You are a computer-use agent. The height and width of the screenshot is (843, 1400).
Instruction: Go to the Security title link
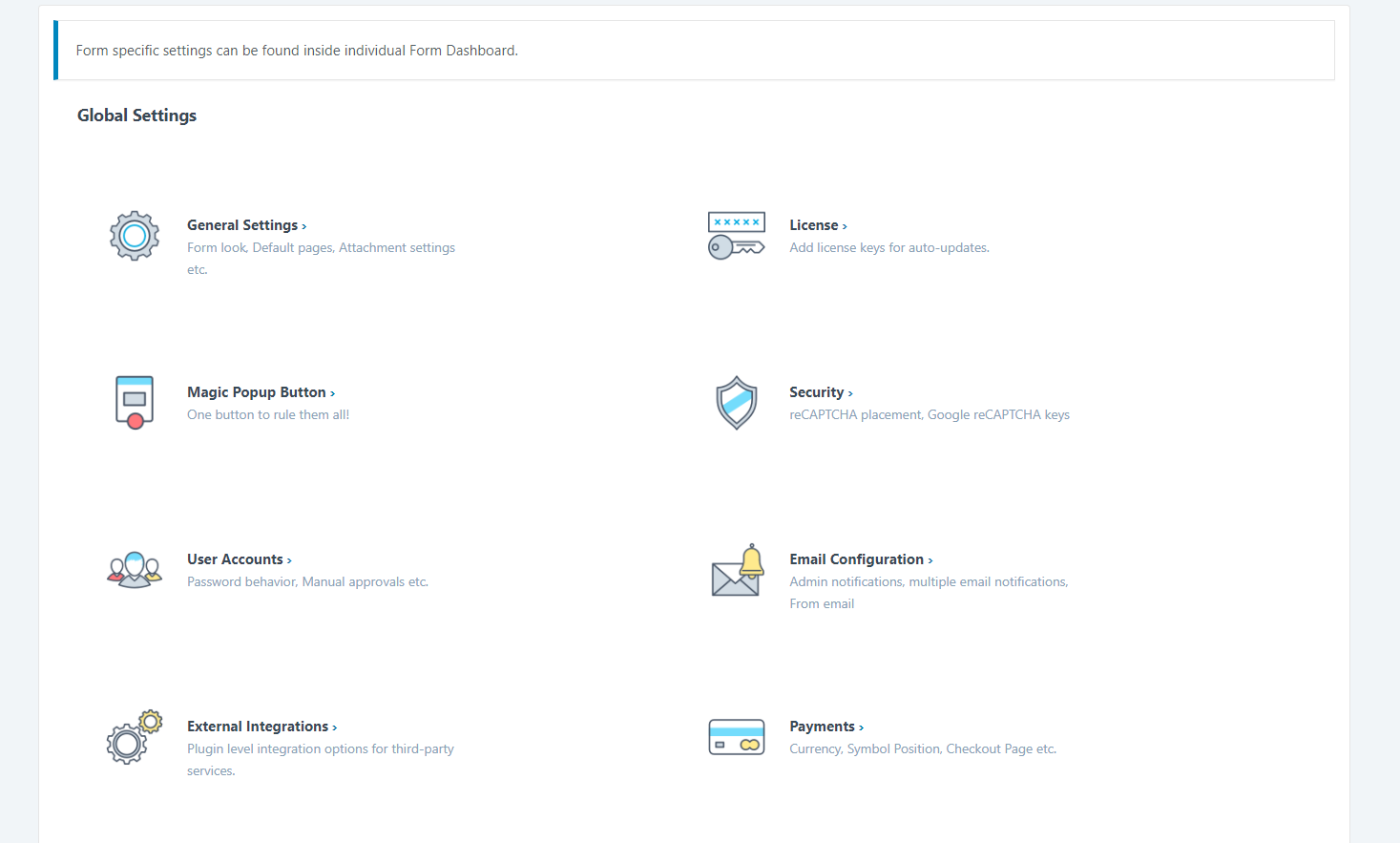click(x=816, y=392)
